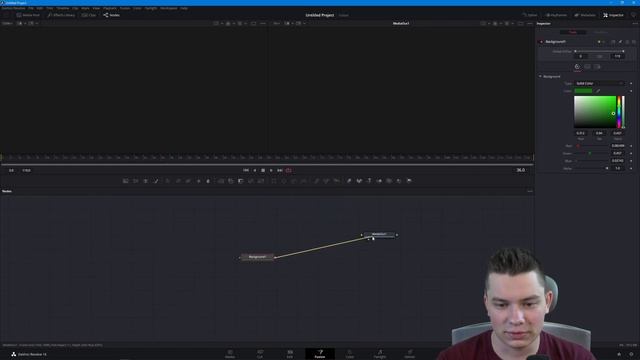Add a pRender node from the toolbar
This screenshot has height=360, width=640.
coord(336,181)
